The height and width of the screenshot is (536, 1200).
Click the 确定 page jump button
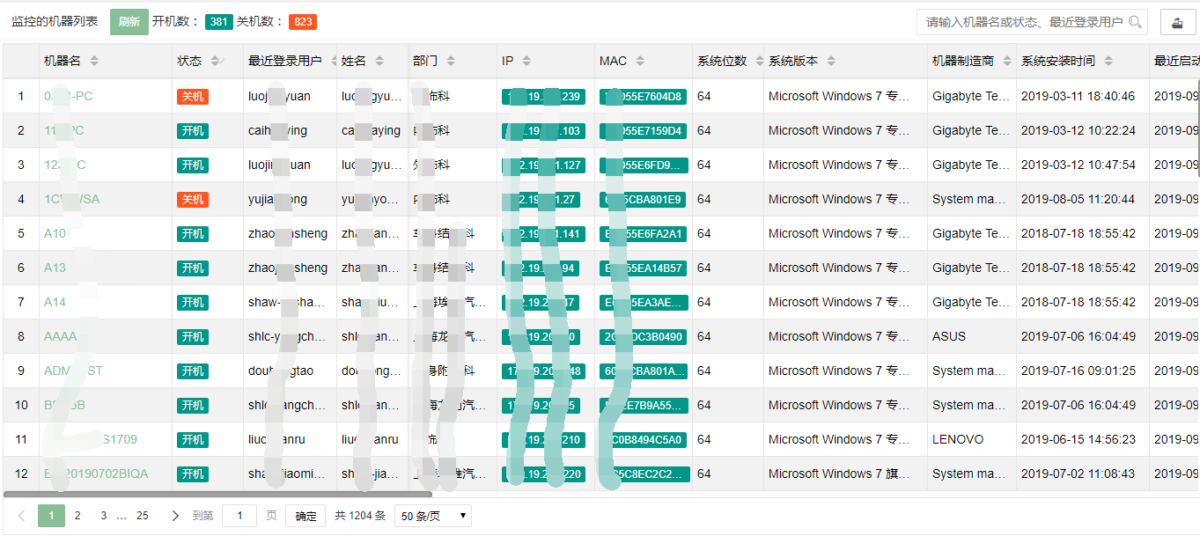(x=306, y=516)
